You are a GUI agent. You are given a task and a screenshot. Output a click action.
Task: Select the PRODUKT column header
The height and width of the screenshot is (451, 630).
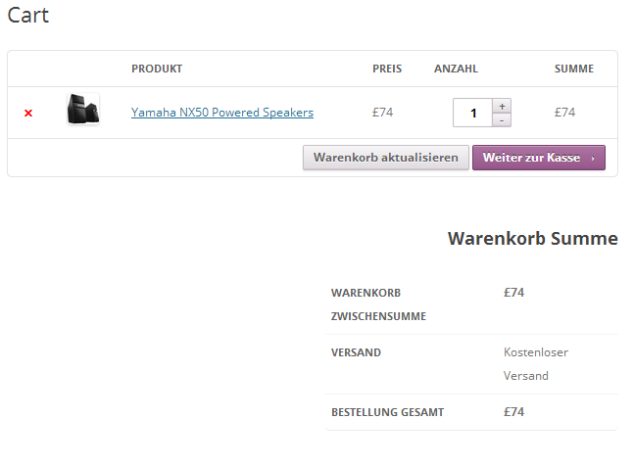pos(157,69)
